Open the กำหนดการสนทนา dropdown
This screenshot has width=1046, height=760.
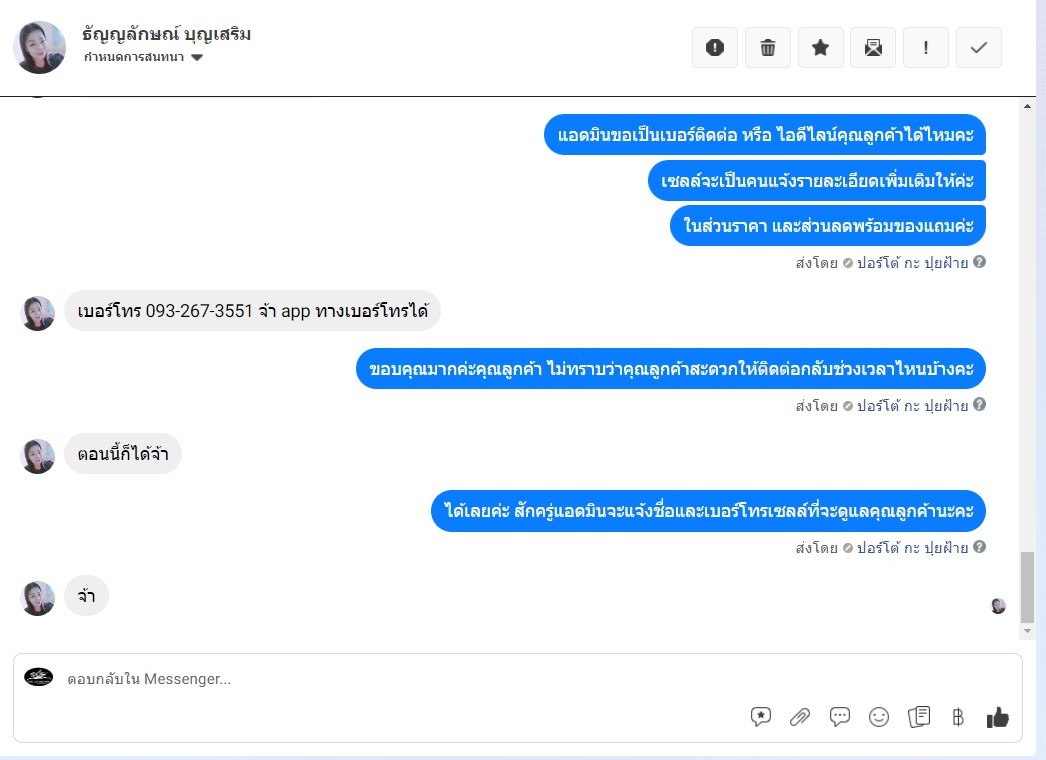(x=143, y=57)
